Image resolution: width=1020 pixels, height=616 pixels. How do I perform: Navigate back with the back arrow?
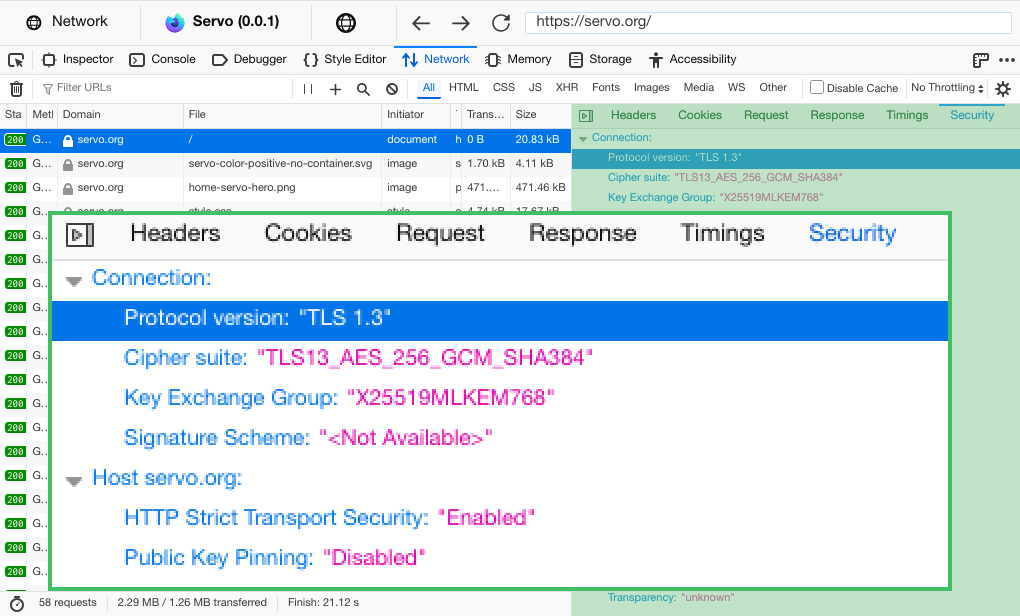point(420,22)
